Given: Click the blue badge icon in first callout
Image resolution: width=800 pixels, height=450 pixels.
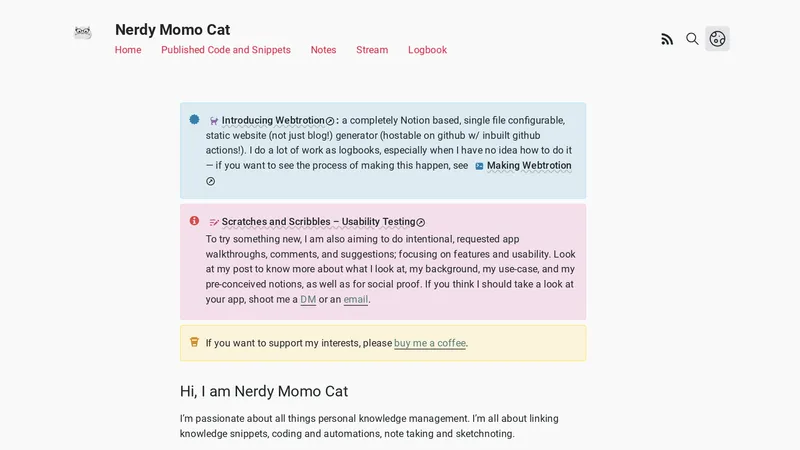Looking at the screenshot, I should click(x=194, y=120).
